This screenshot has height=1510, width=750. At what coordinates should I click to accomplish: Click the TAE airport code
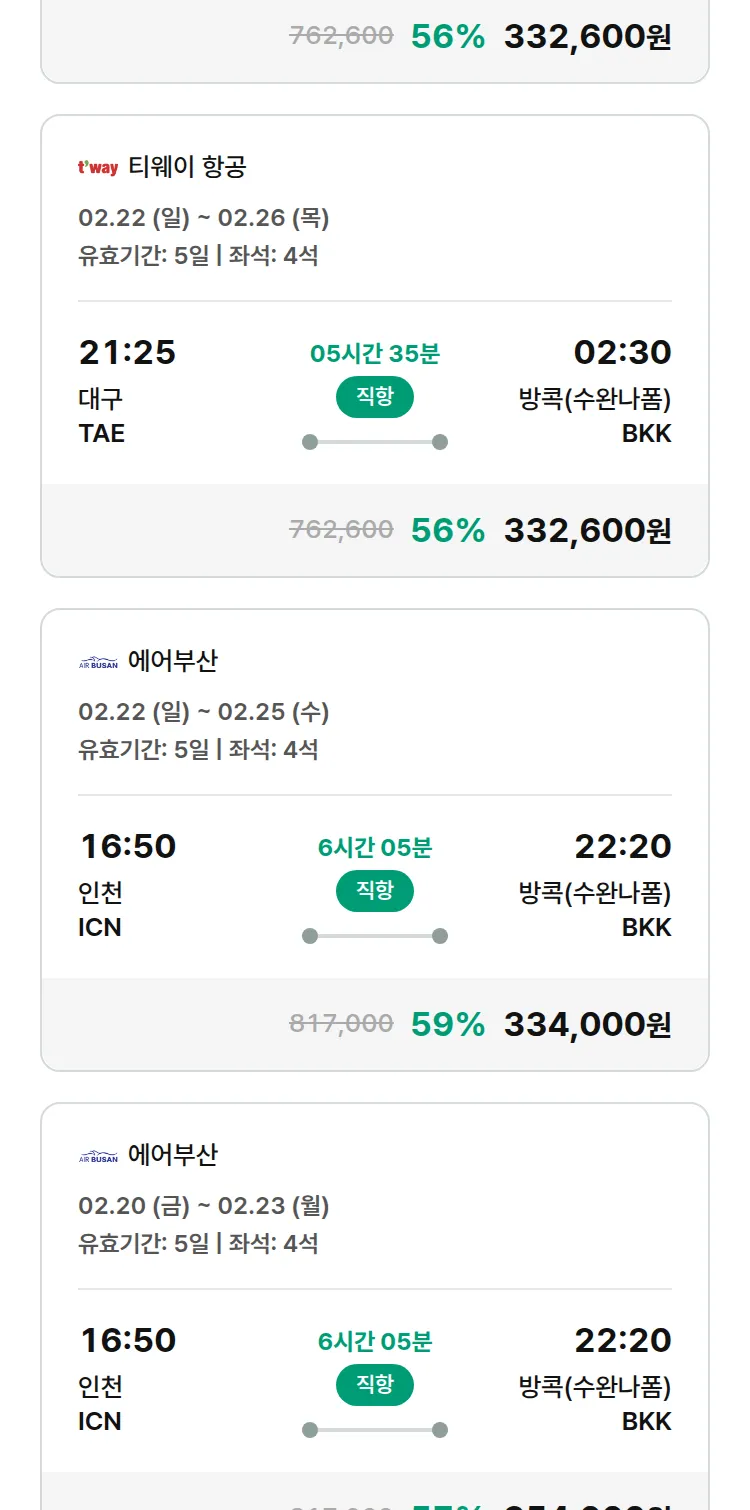pyautogui.click(x=102, y=433)
